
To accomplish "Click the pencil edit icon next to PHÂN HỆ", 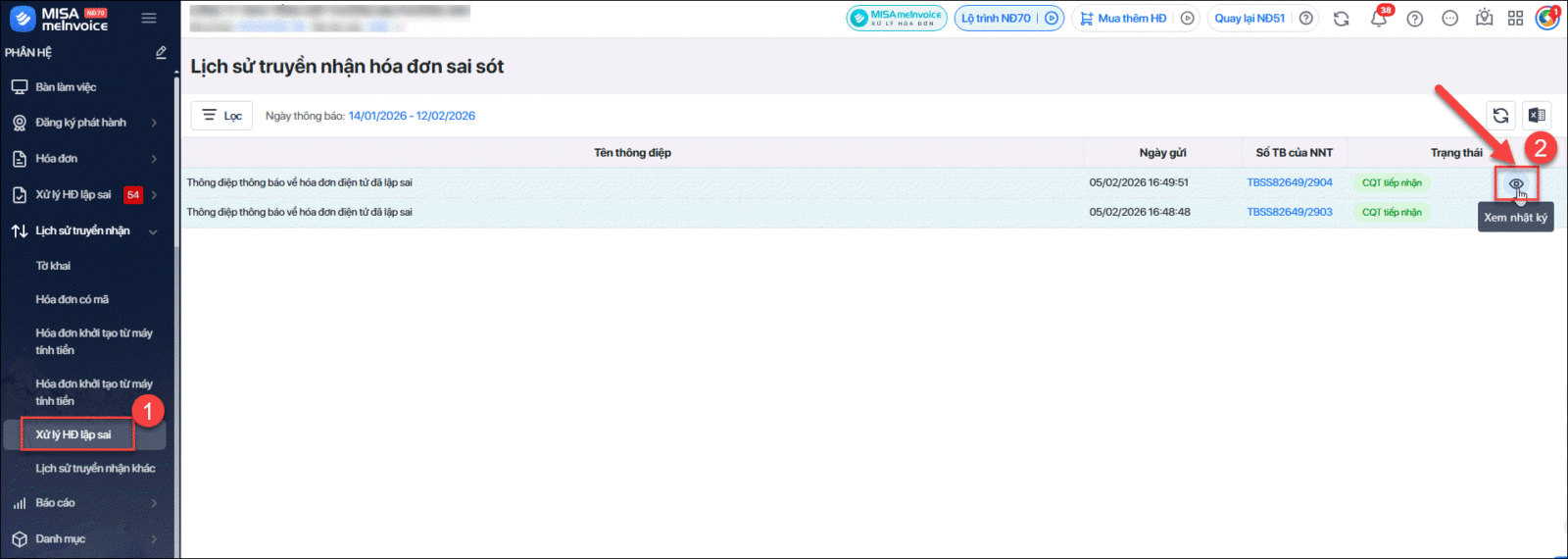I will pyautogui.click(x=161, y=52).
